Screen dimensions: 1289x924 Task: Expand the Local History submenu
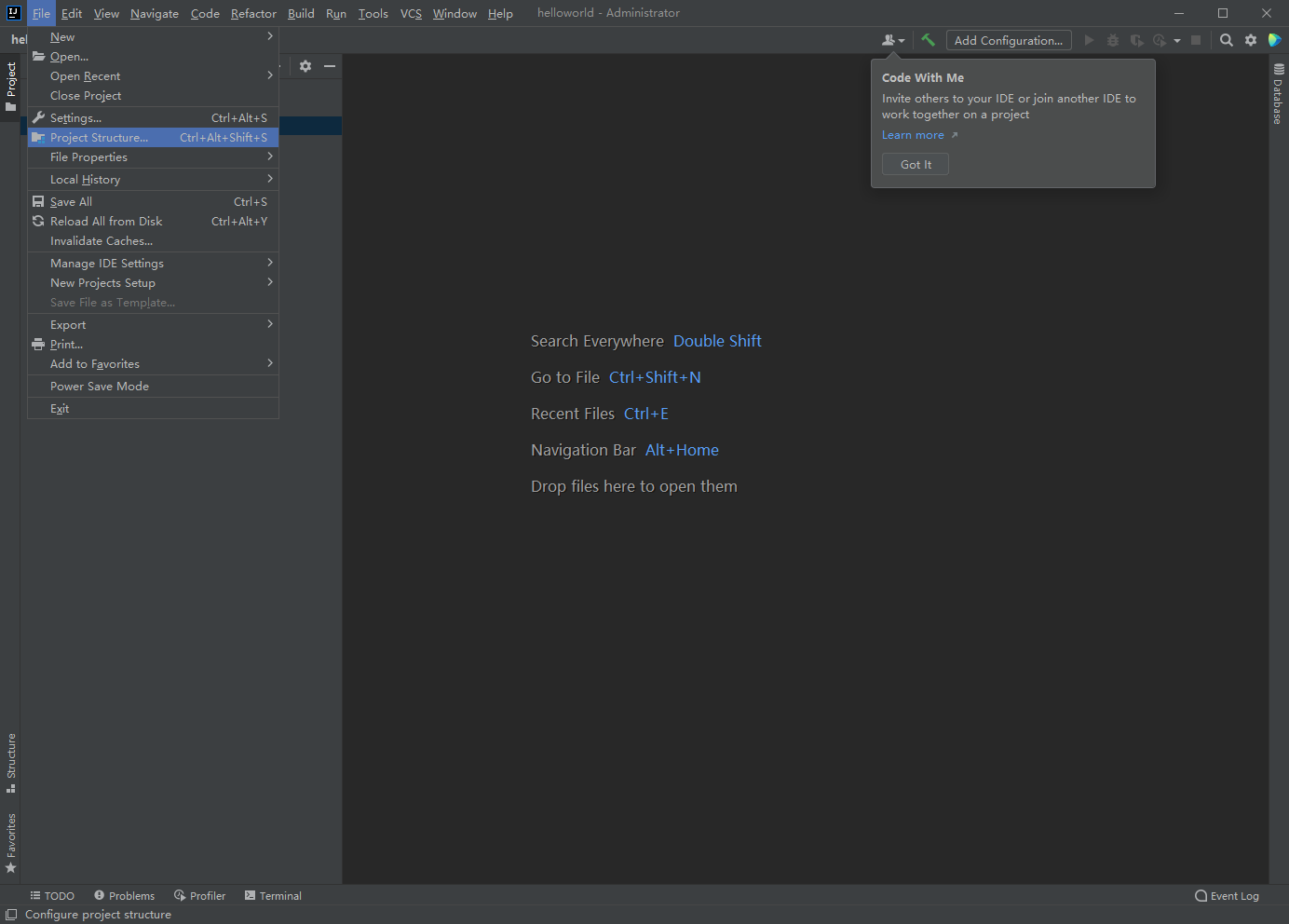point(153,180)
